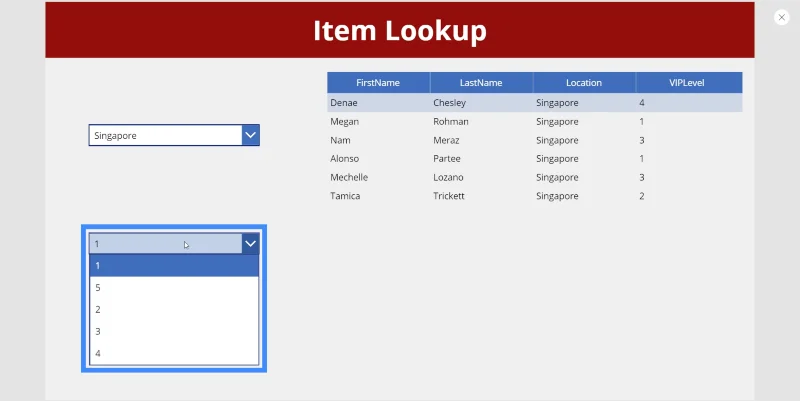The height and width of the screenshot is (401, 800).
Task: Select the Nam first name cell
Action: point(340,140)
